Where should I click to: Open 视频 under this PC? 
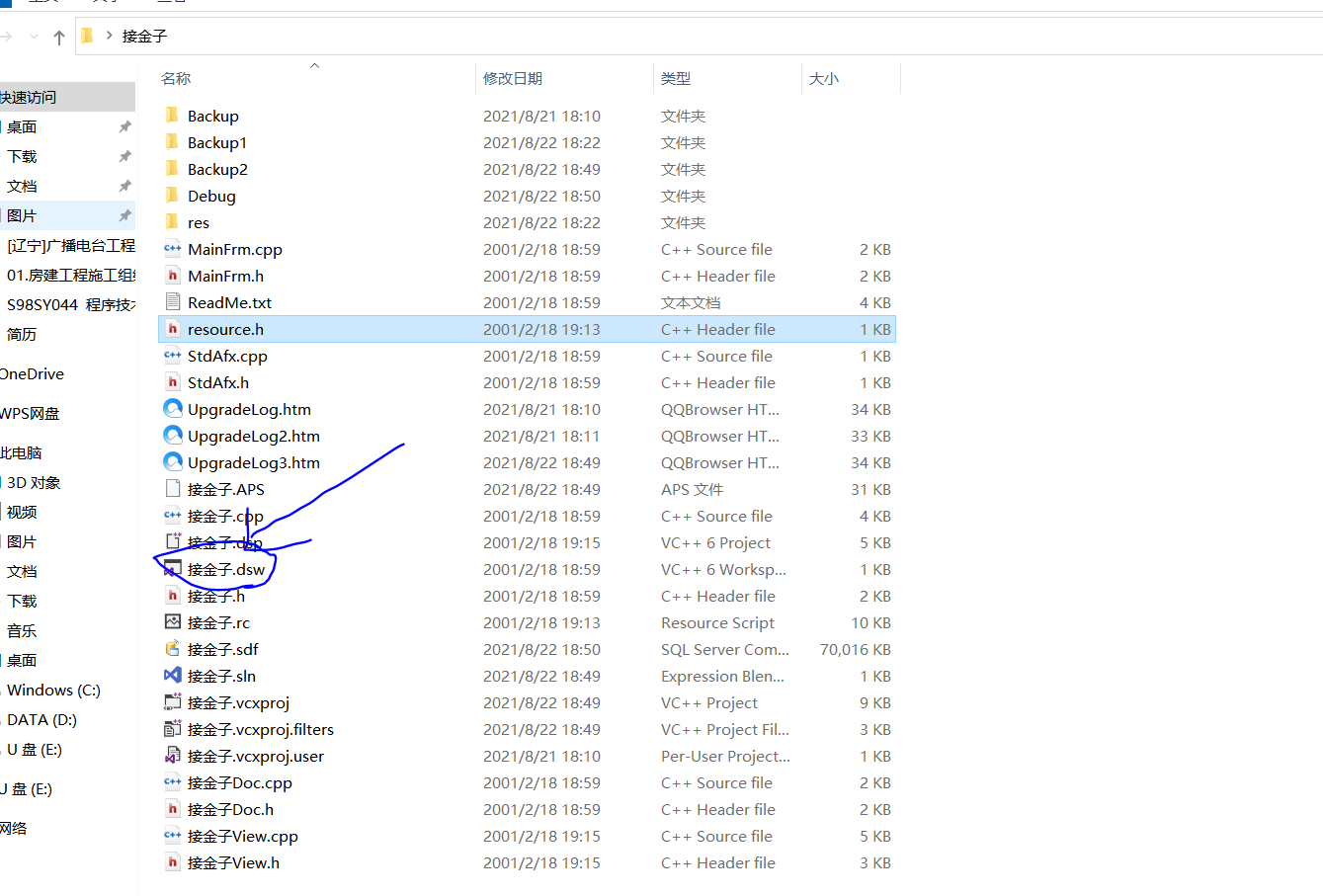(x=22, y=512)
